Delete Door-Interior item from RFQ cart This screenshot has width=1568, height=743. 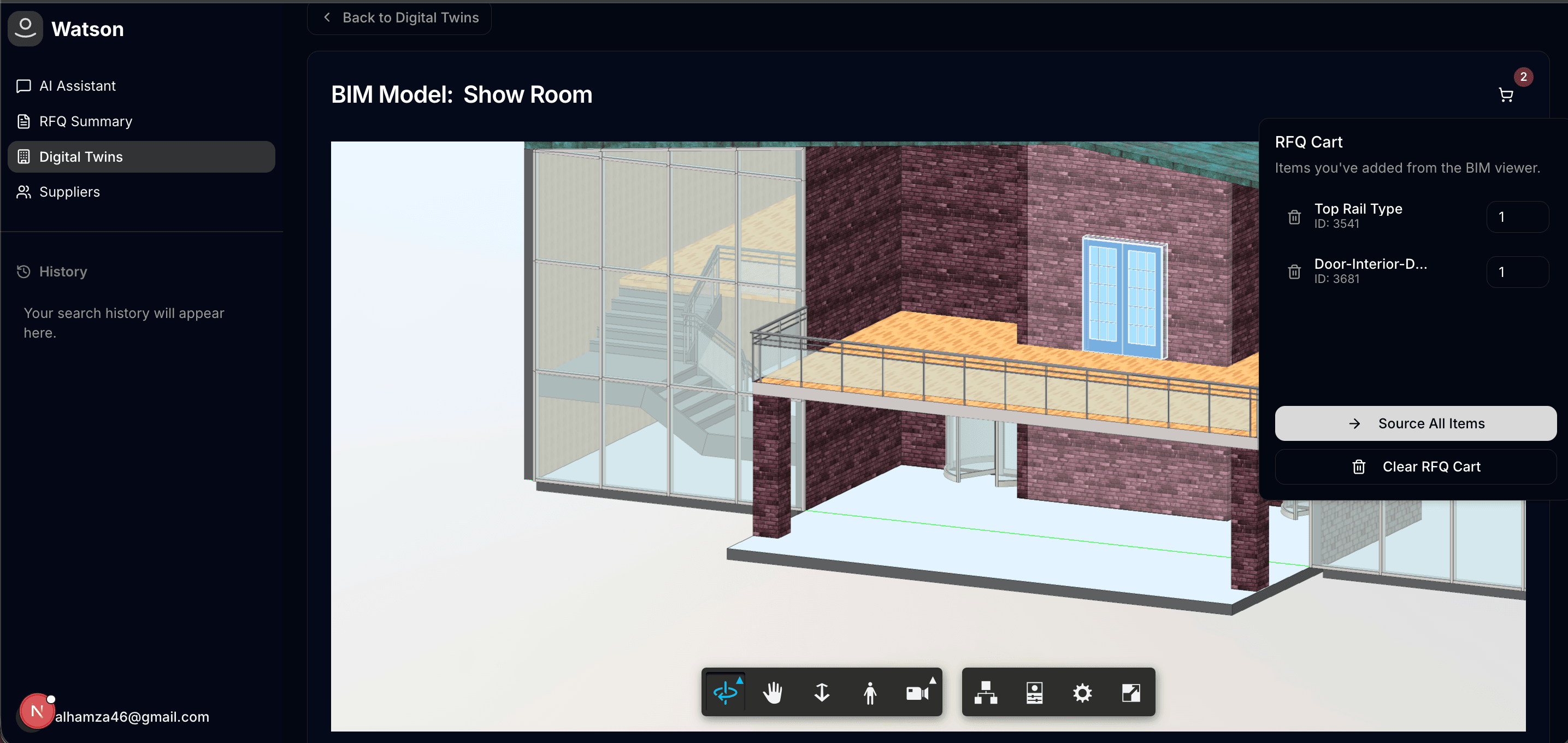pyautogui.click(x=1294, y=272)
